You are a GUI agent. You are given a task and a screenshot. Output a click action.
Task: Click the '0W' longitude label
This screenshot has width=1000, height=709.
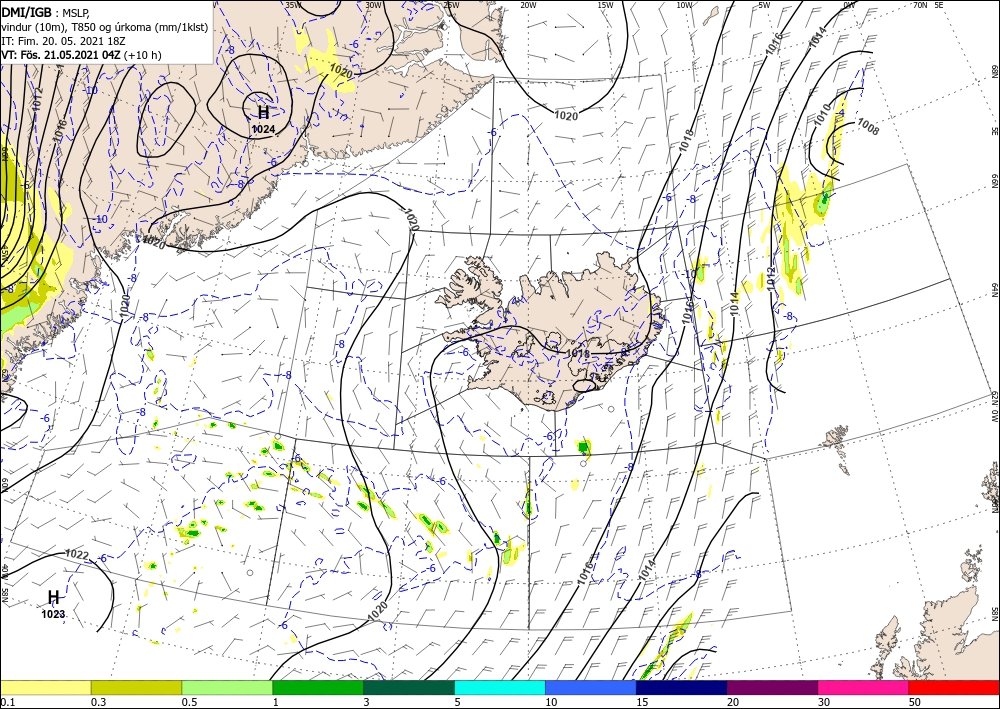pyautogui.click(x=849, y=5)
